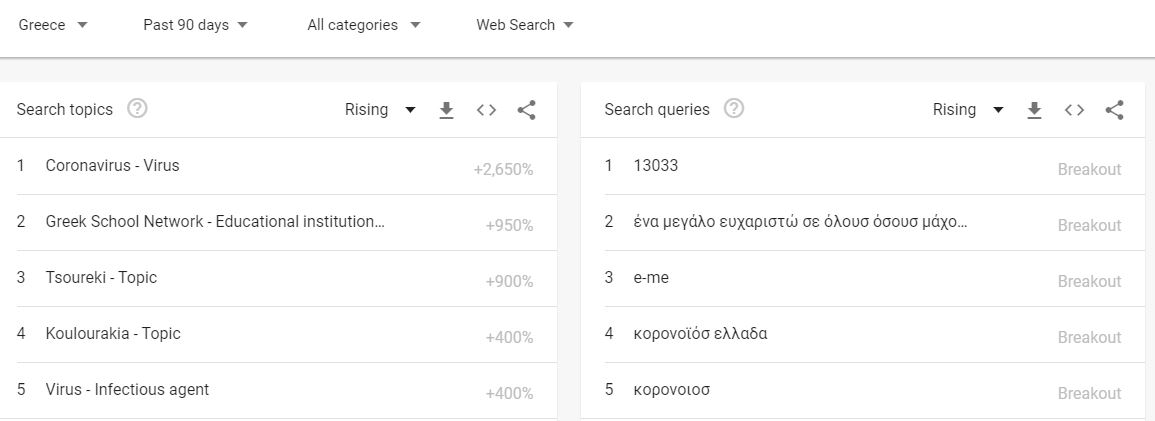
Task: Open the Greek School Network topic
Action: click(x=214, y=222)
